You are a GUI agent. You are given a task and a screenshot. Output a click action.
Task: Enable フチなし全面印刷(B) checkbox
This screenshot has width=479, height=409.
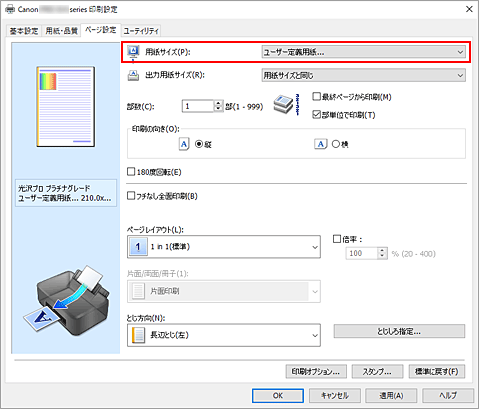[131, 196]
